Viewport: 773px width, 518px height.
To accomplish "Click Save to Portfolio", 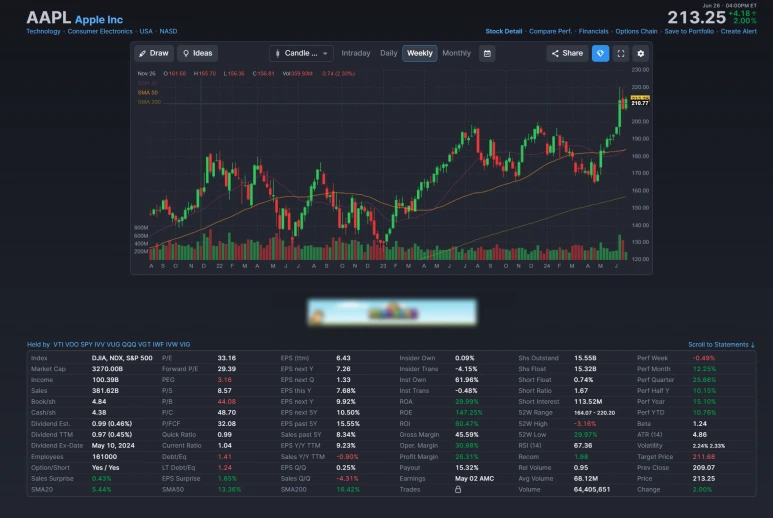I will click(689, 31).
